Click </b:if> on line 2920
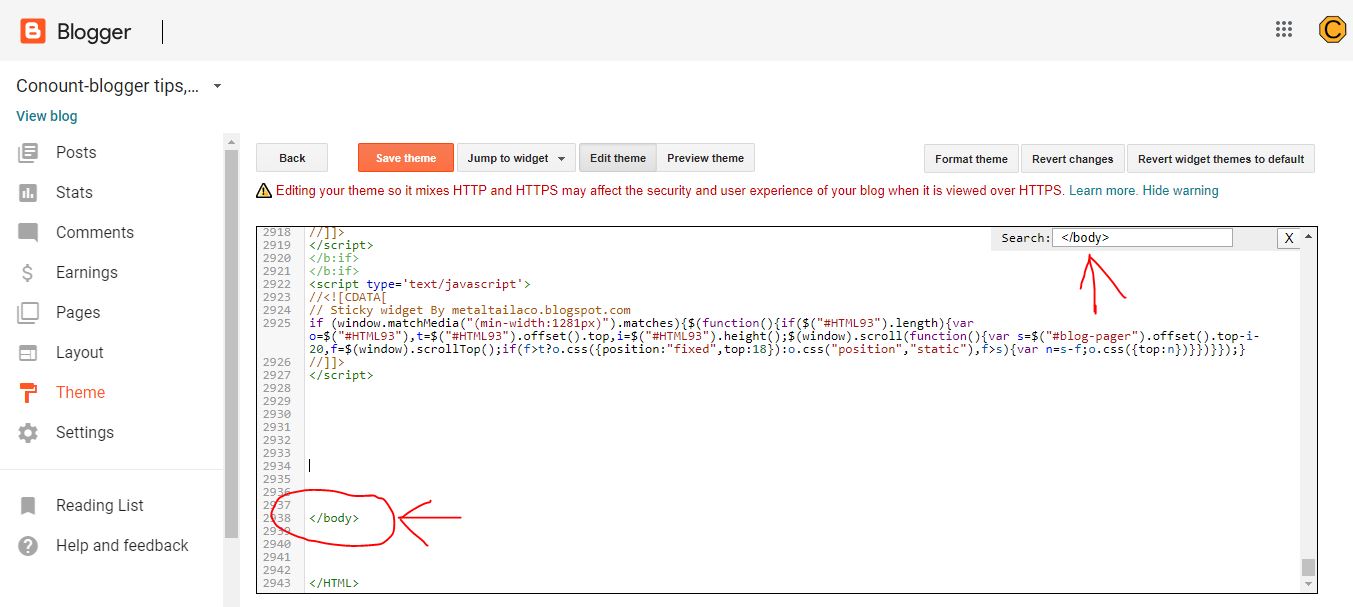Viewport: 1353px width, 607px height. coord(334,258)
